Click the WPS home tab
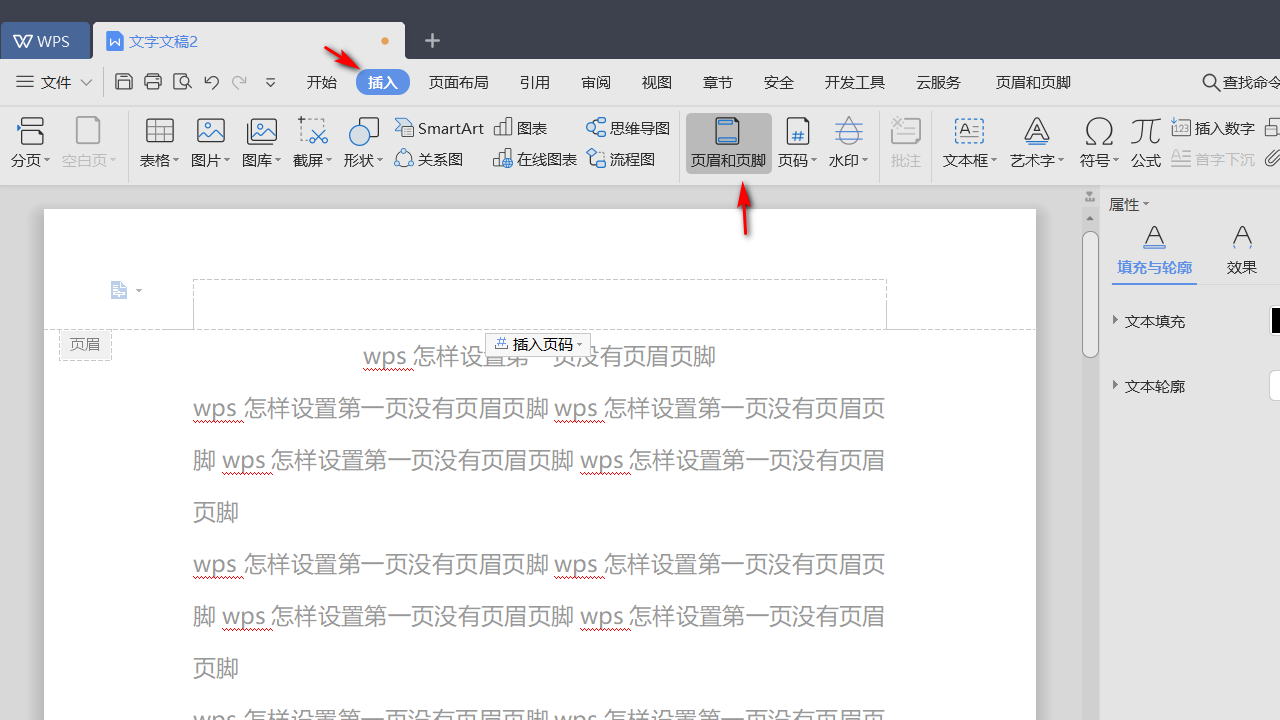1280x720 pixels. 45,41
